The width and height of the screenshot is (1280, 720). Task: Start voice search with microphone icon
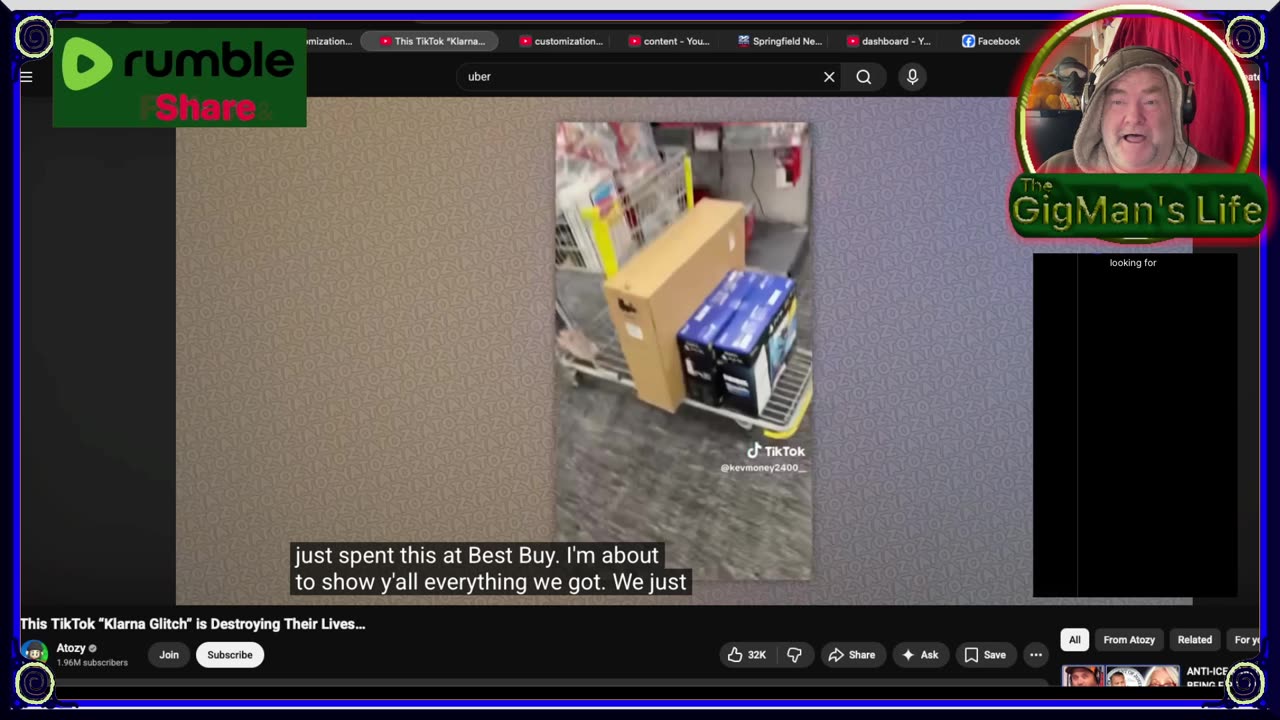[x=912, y=76]
